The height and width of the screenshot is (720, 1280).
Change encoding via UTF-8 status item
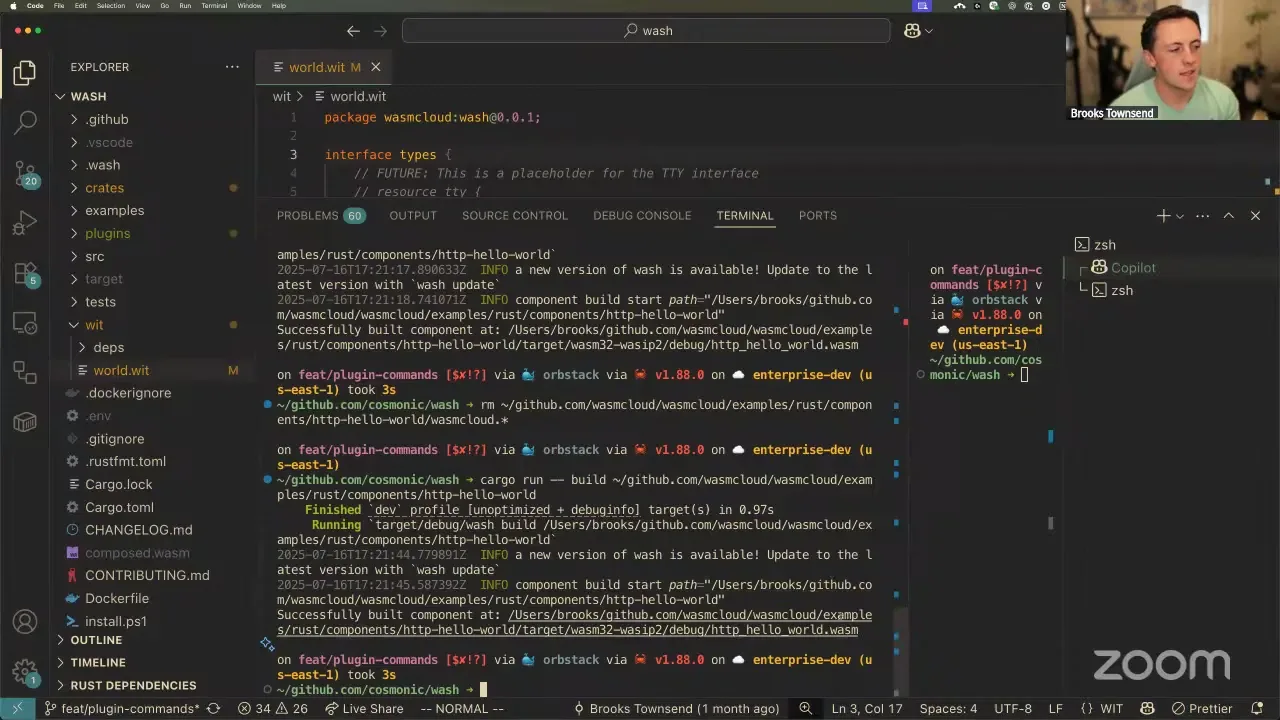1013,709
